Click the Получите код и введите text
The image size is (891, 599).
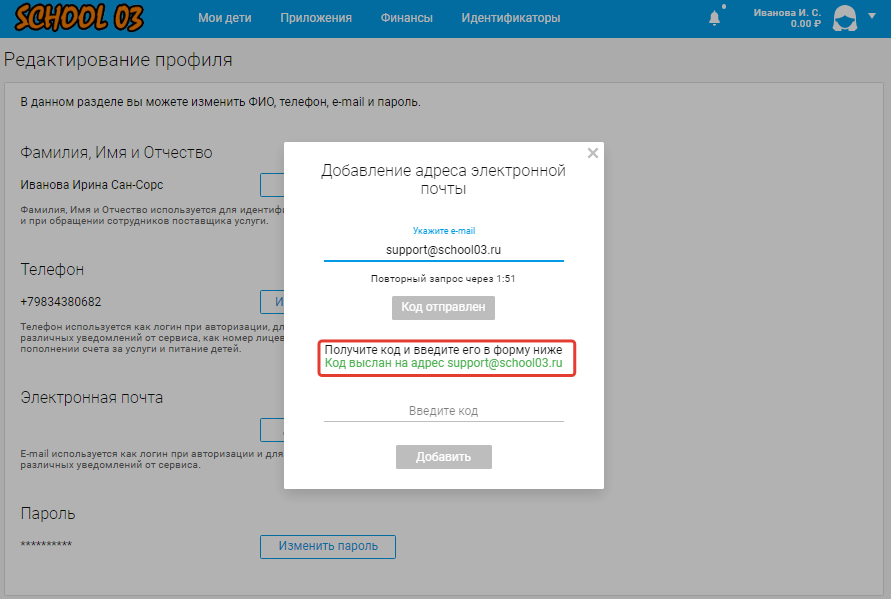tap(443, 350)
